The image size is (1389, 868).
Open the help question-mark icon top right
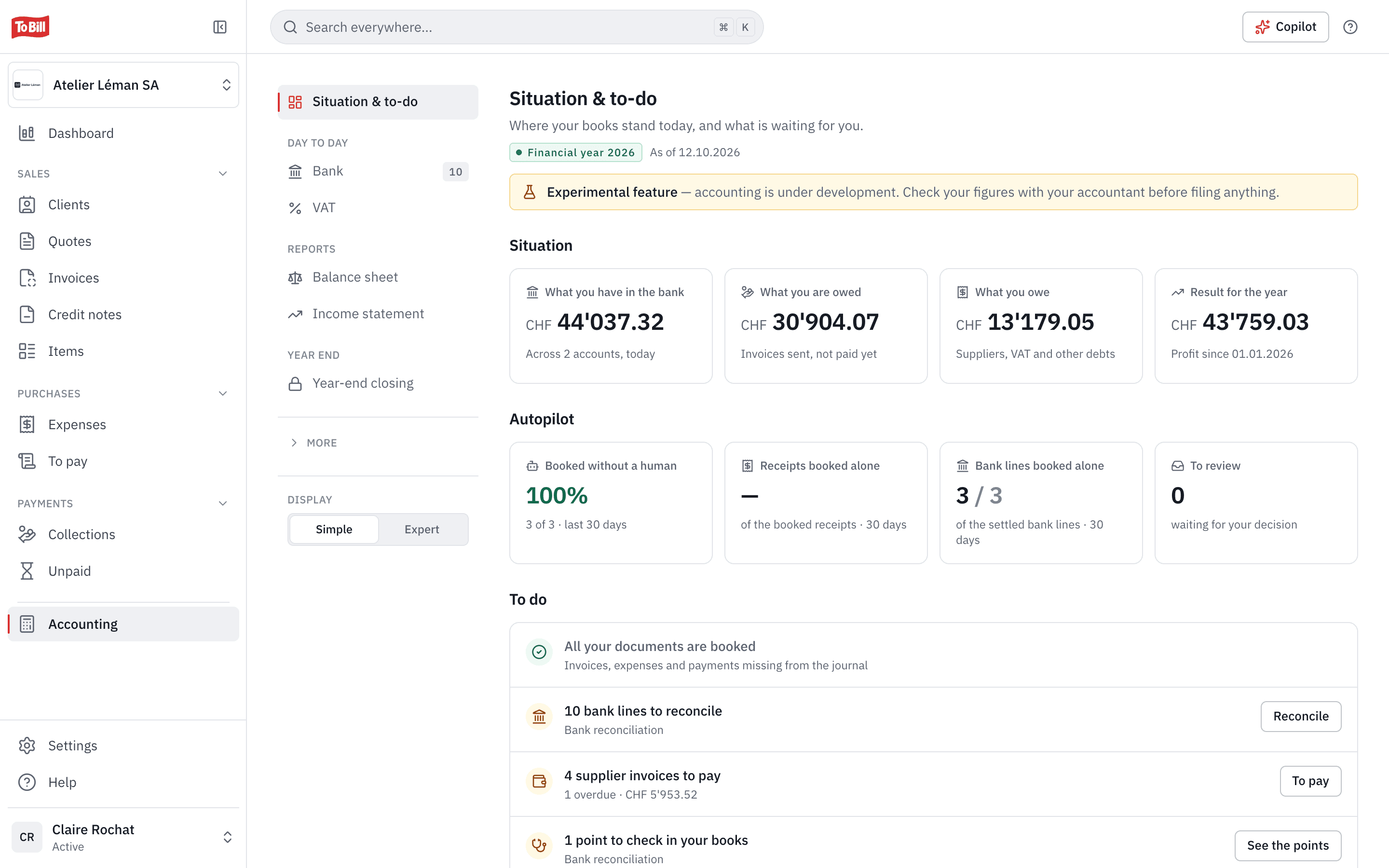click(1350, 27)
